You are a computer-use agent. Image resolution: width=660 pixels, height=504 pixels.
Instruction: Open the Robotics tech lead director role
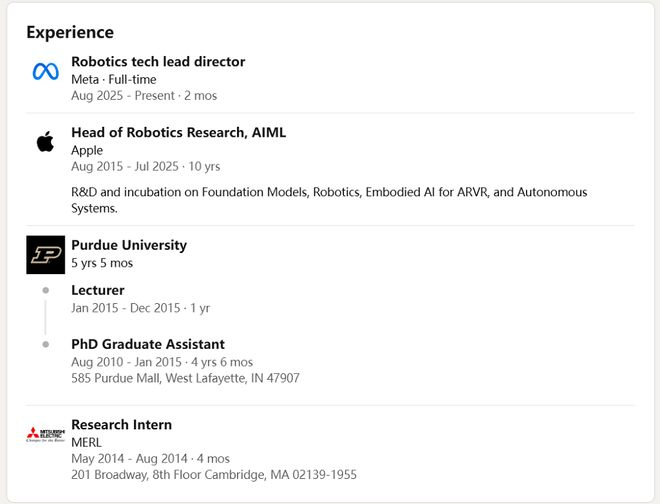[158, 62]
